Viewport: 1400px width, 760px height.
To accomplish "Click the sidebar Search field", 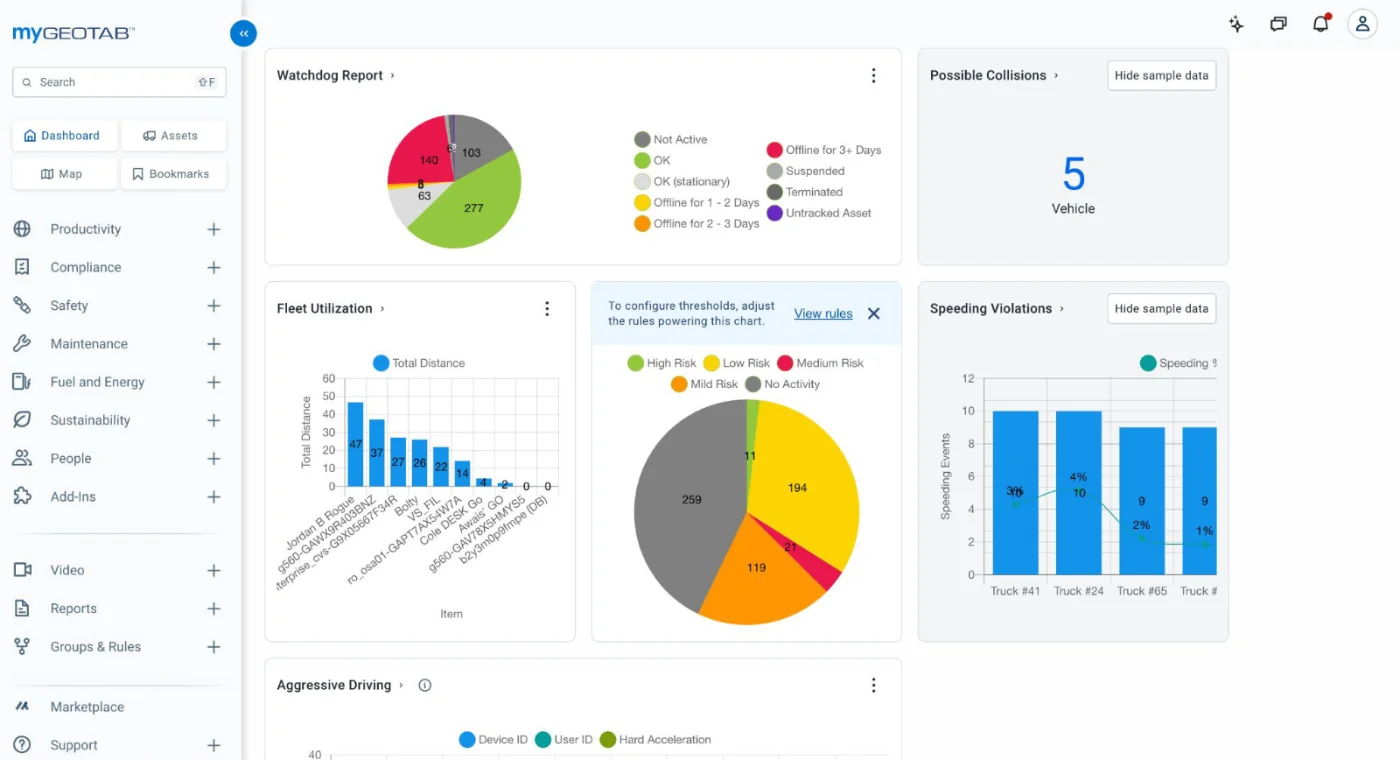I will click(119, 82).
